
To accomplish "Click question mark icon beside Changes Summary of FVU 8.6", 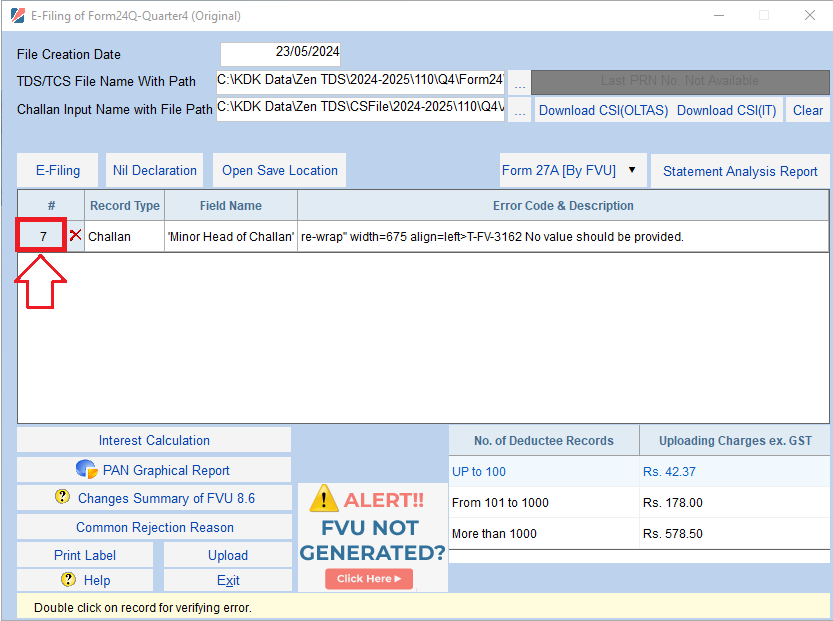I will pyautogui.click(x=62, y=497).
